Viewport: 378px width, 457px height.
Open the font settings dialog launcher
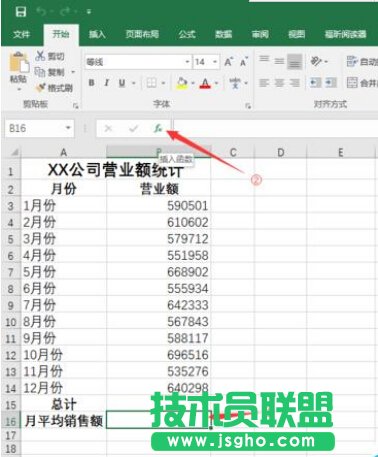[248, 106]
